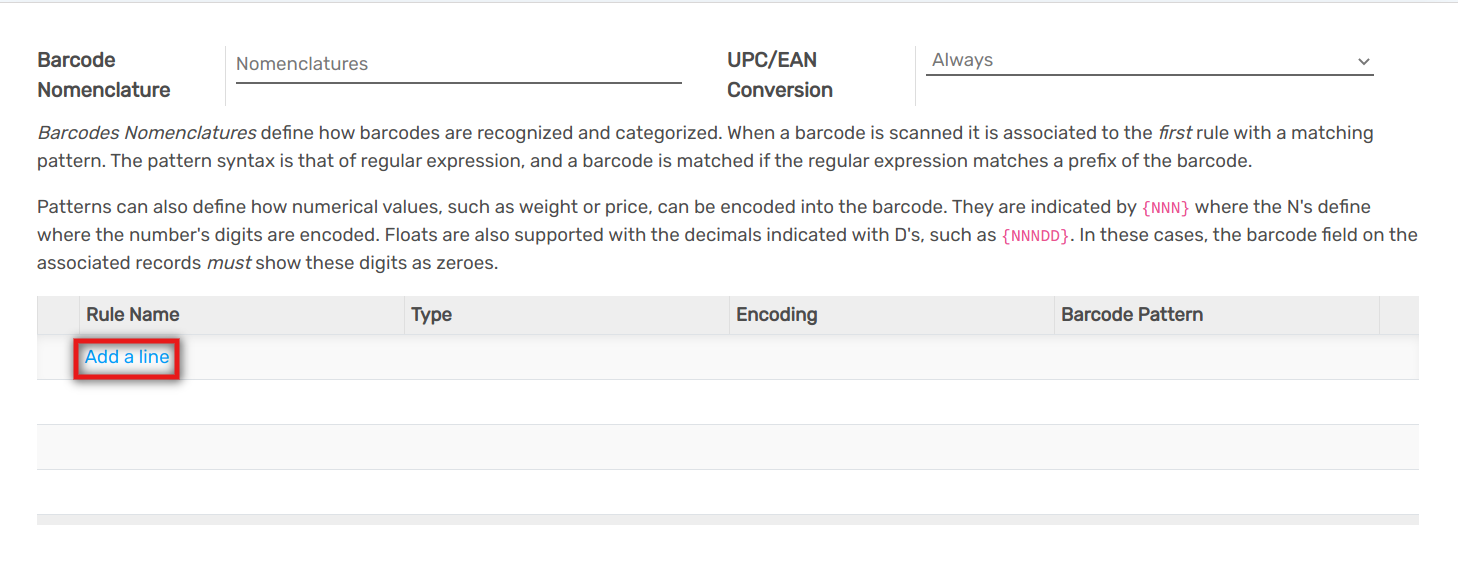Click the chevron arrow of the Always selector

pos(1363,62)
